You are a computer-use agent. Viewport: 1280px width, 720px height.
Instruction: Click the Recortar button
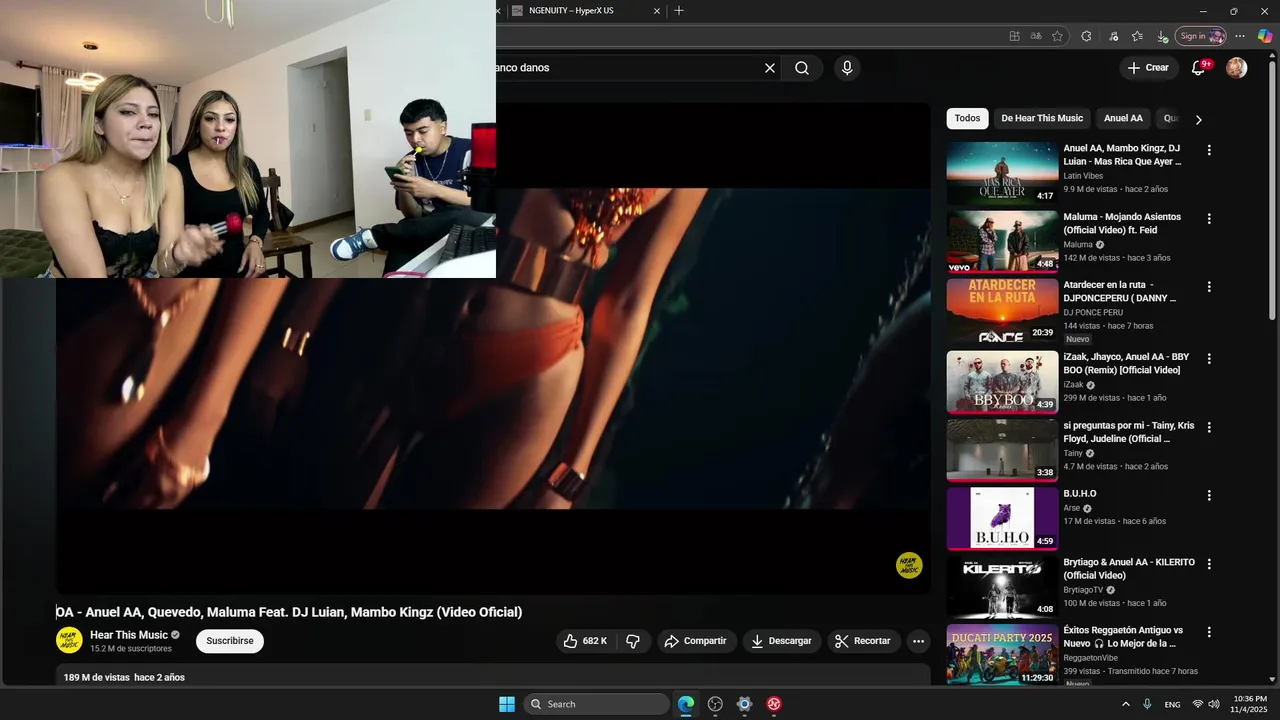coord(863,641)
